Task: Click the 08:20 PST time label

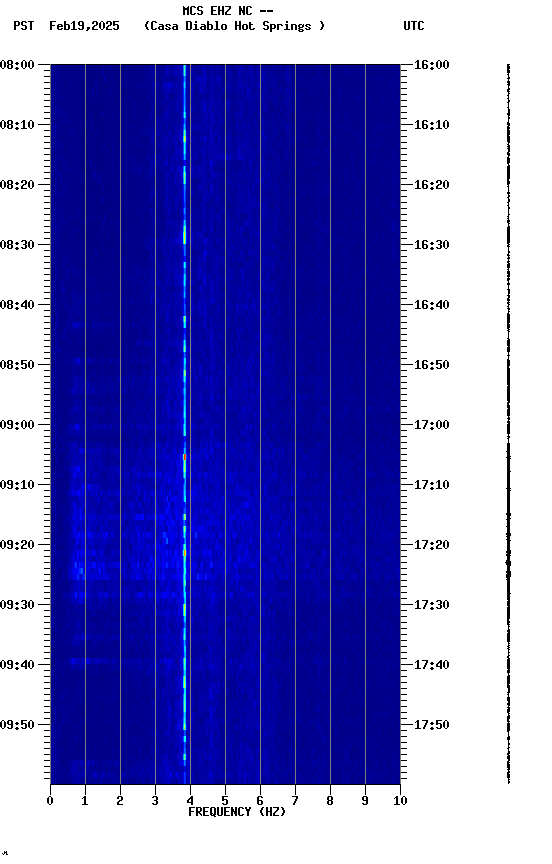Action: (x=17, y=185)
